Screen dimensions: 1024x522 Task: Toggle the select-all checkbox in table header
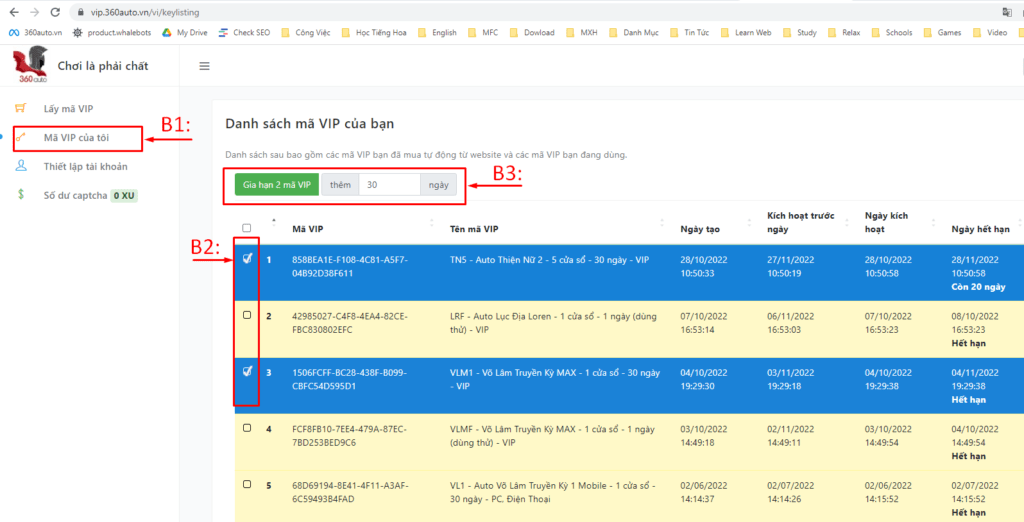tap(246, 228)
